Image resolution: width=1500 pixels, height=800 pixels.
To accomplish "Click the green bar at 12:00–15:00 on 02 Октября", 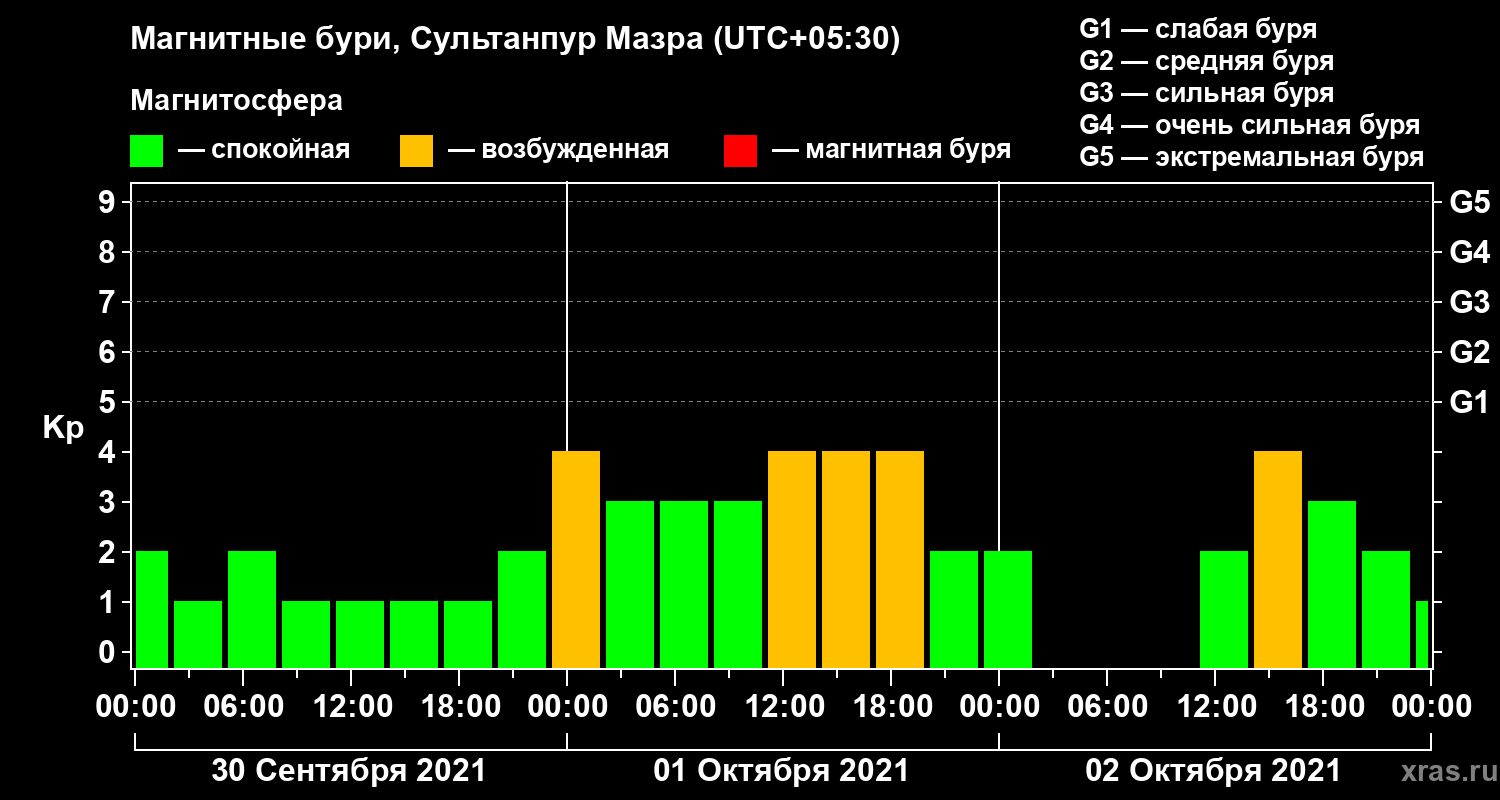I will pos(1224,609).
